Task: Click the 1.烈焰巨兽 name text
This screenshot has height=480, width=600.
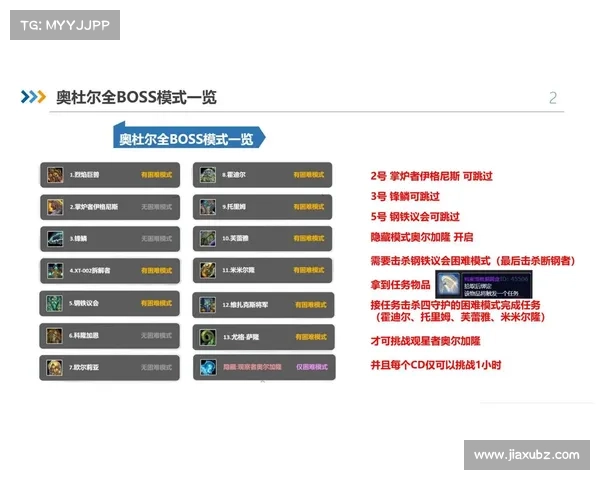Action: [x=84, y=175]
